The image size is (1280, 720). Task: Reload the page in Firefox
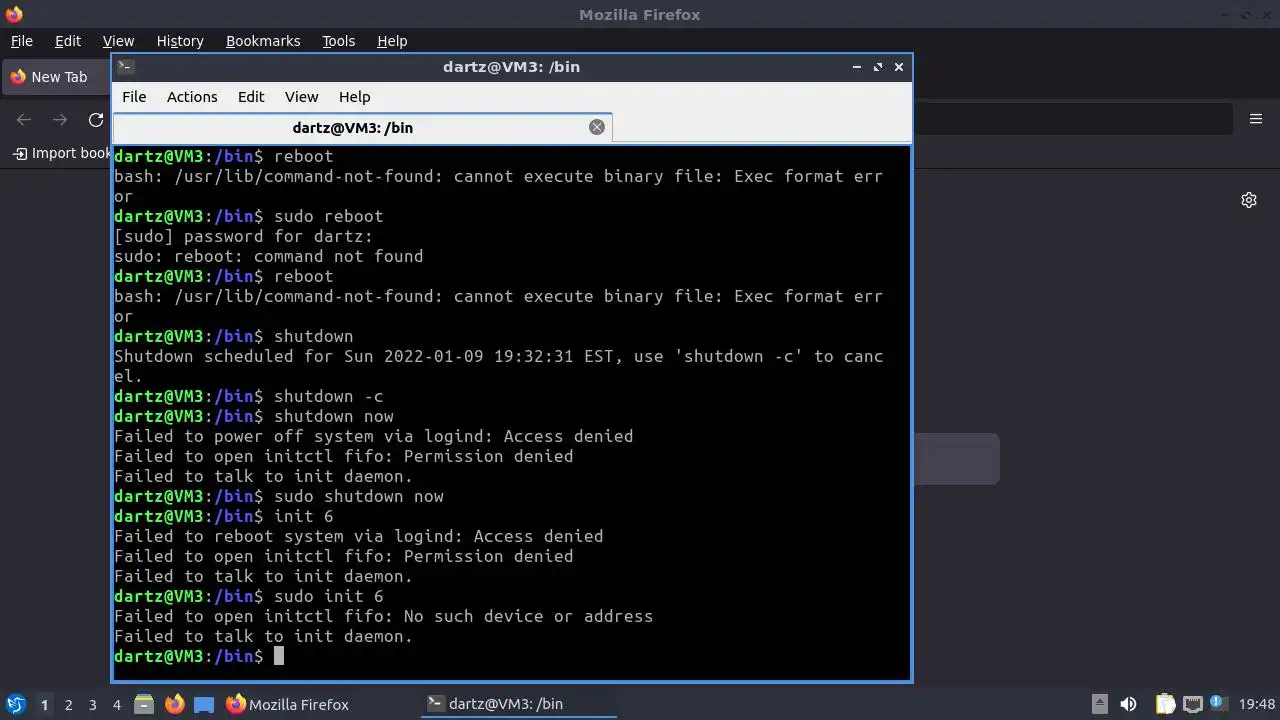point(96,120)
